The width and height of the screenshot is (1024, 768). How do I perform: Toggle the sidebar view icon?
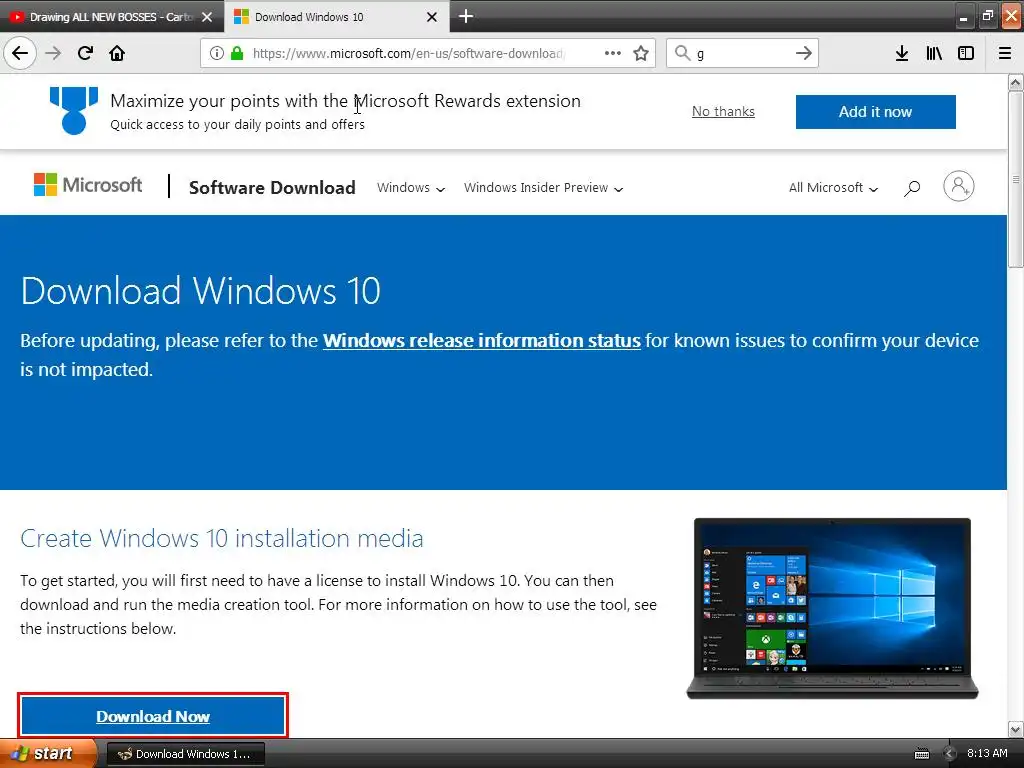click(966, 53)
